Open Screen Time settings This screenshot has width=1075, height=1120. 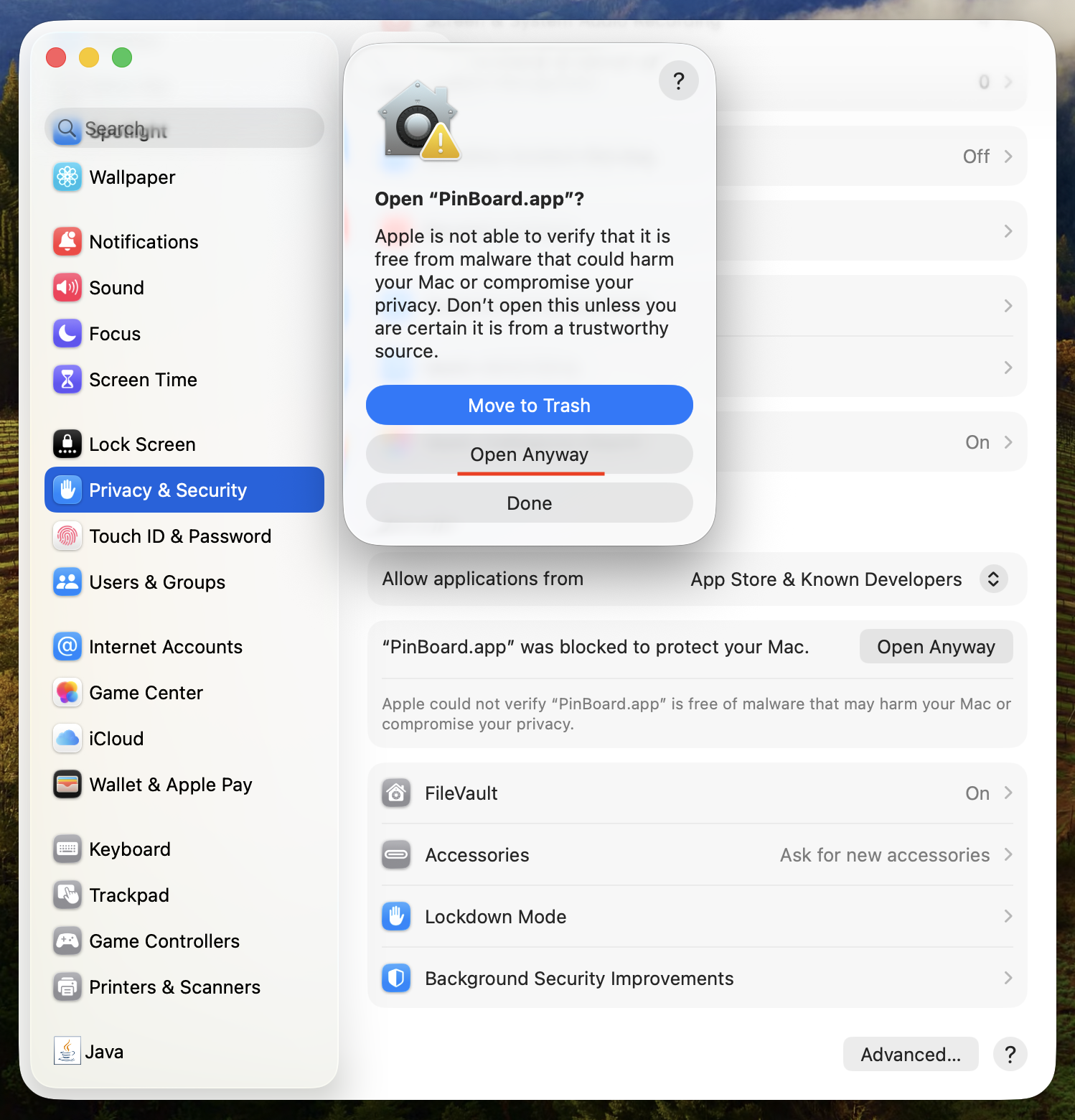pyautogui.click(x=143, y=379)
